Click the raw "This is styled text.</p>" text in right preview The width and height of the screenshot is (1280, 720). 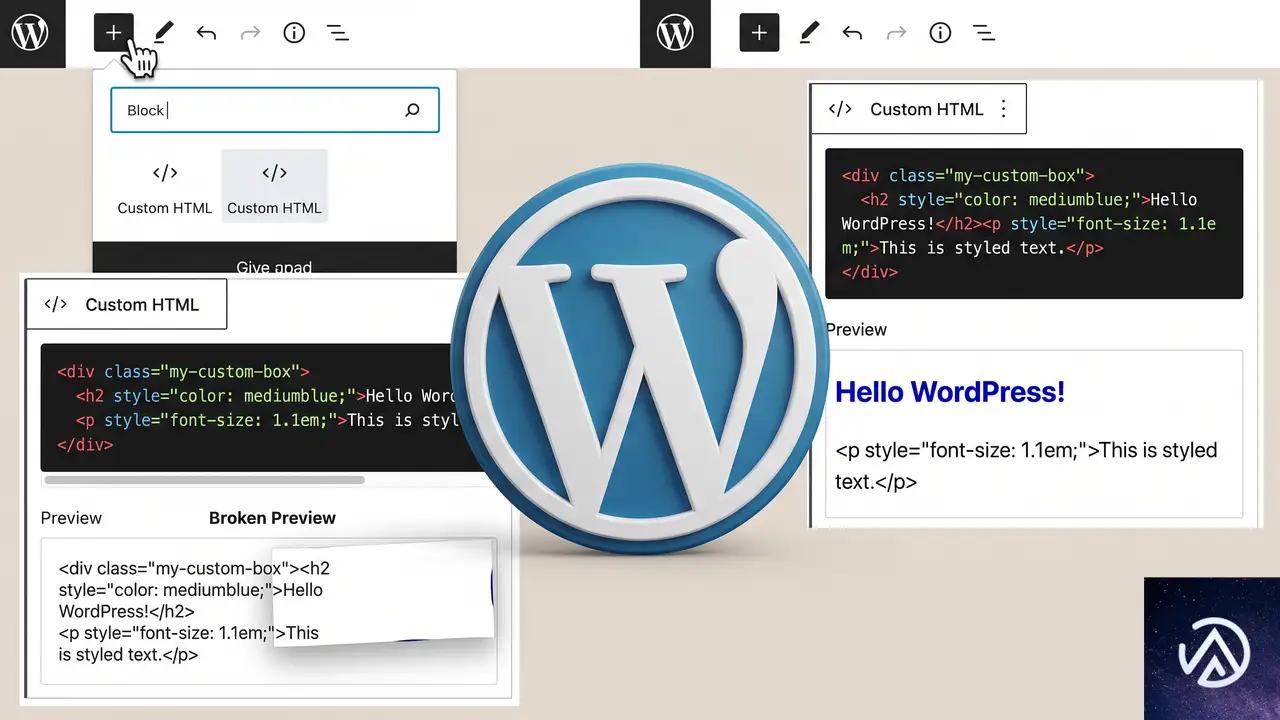click(x=1026, y=466)
